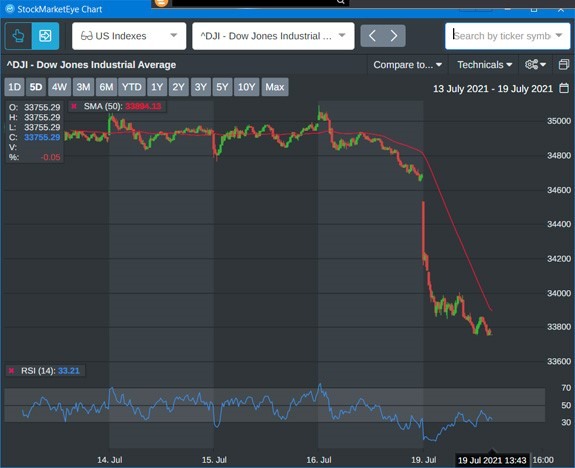The image size is (575, 468).
Task: Go to previous ticker arrow
Action: coord(372,36)
